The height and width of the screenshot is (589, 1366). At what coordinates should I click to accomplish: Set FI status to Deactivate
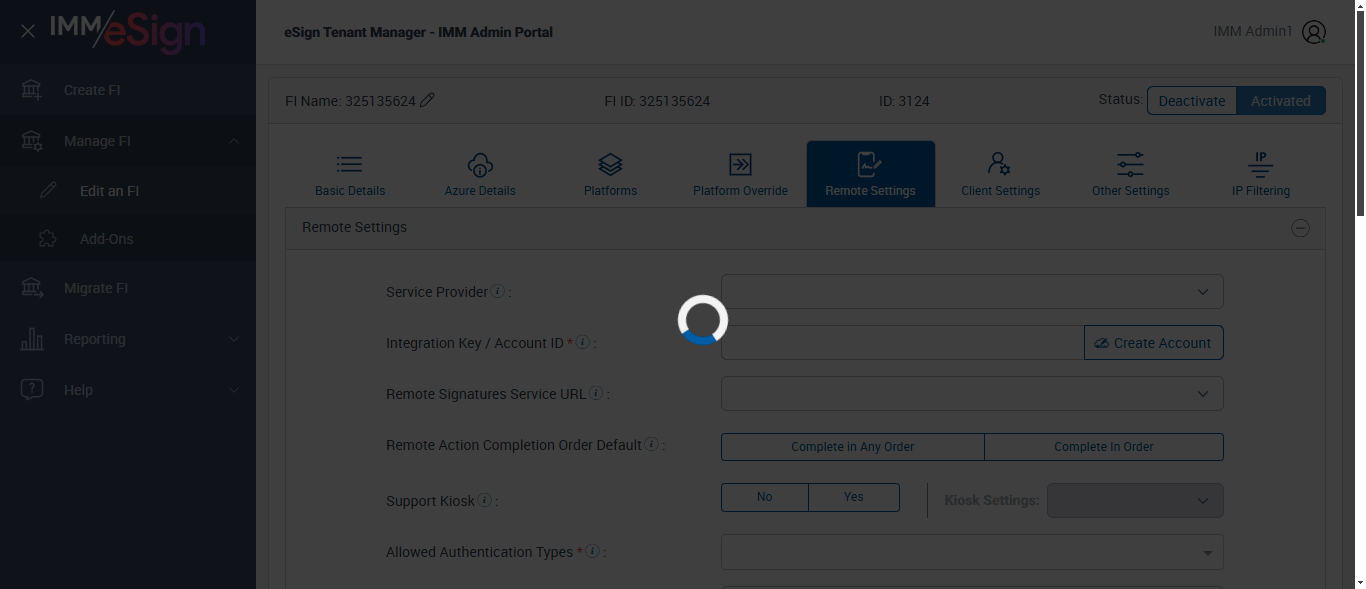[x=1192, y=101]
